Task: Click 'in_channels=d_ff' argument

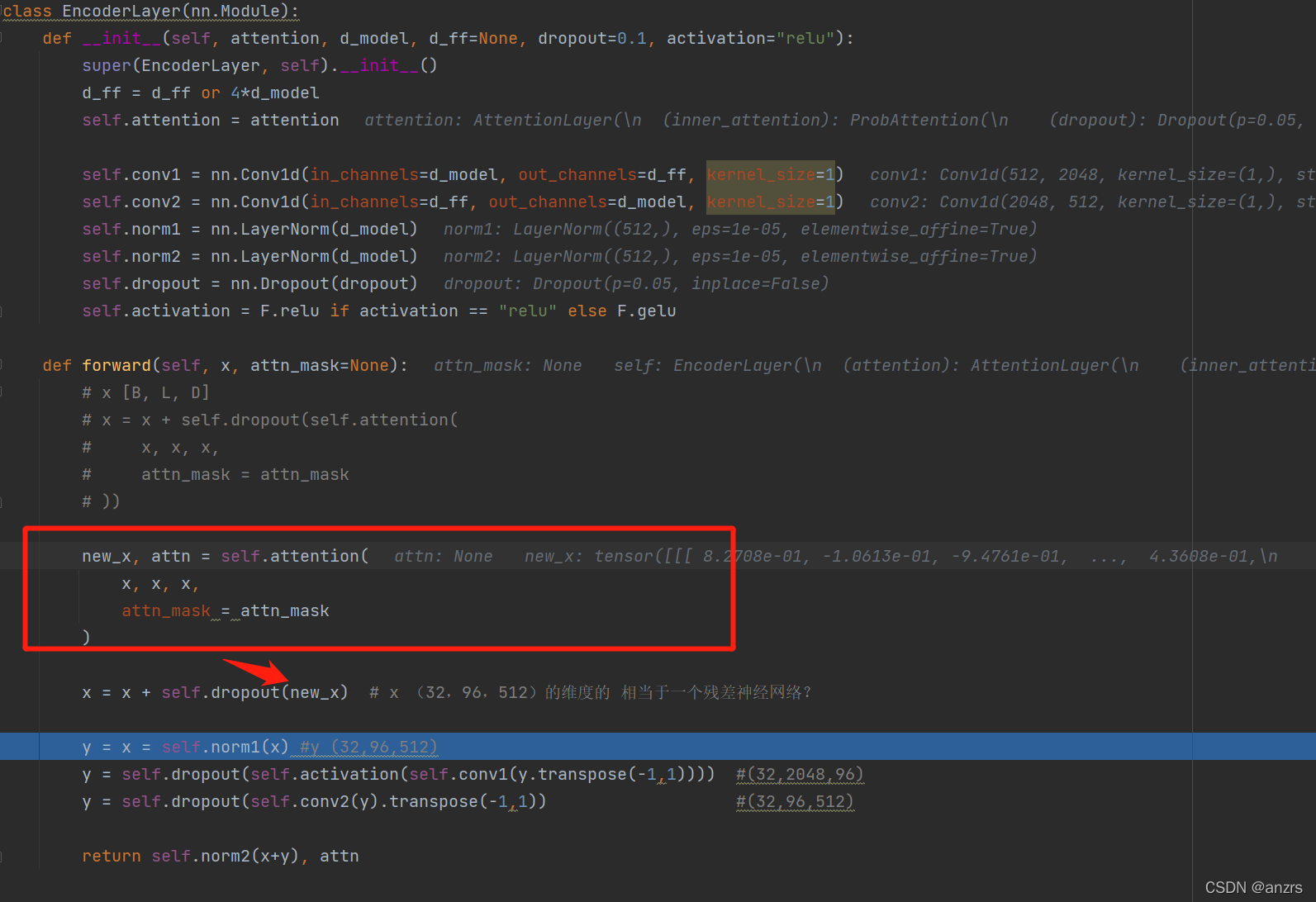Action: (x=389, y=202)
